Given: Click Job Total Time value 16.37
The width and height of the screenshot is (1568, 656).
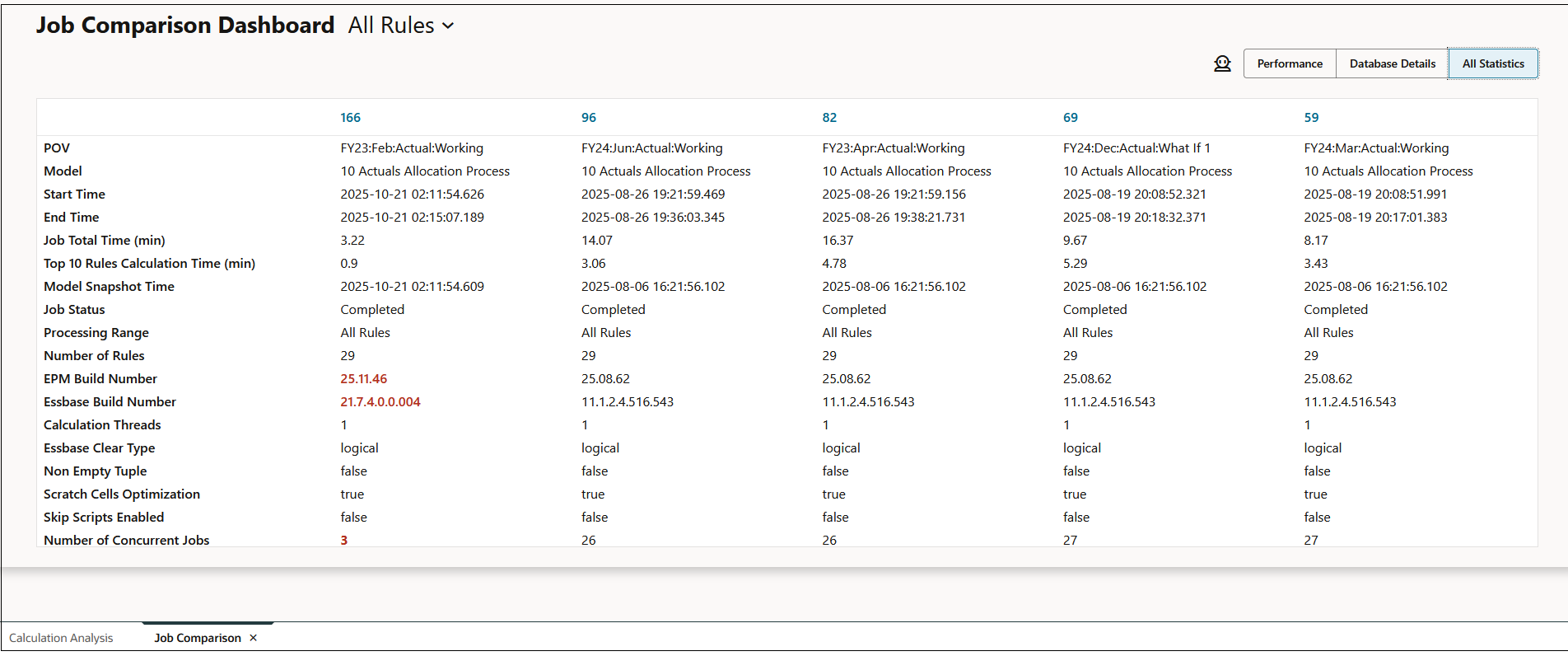Looking at the screenshot, I should (838, 241).
